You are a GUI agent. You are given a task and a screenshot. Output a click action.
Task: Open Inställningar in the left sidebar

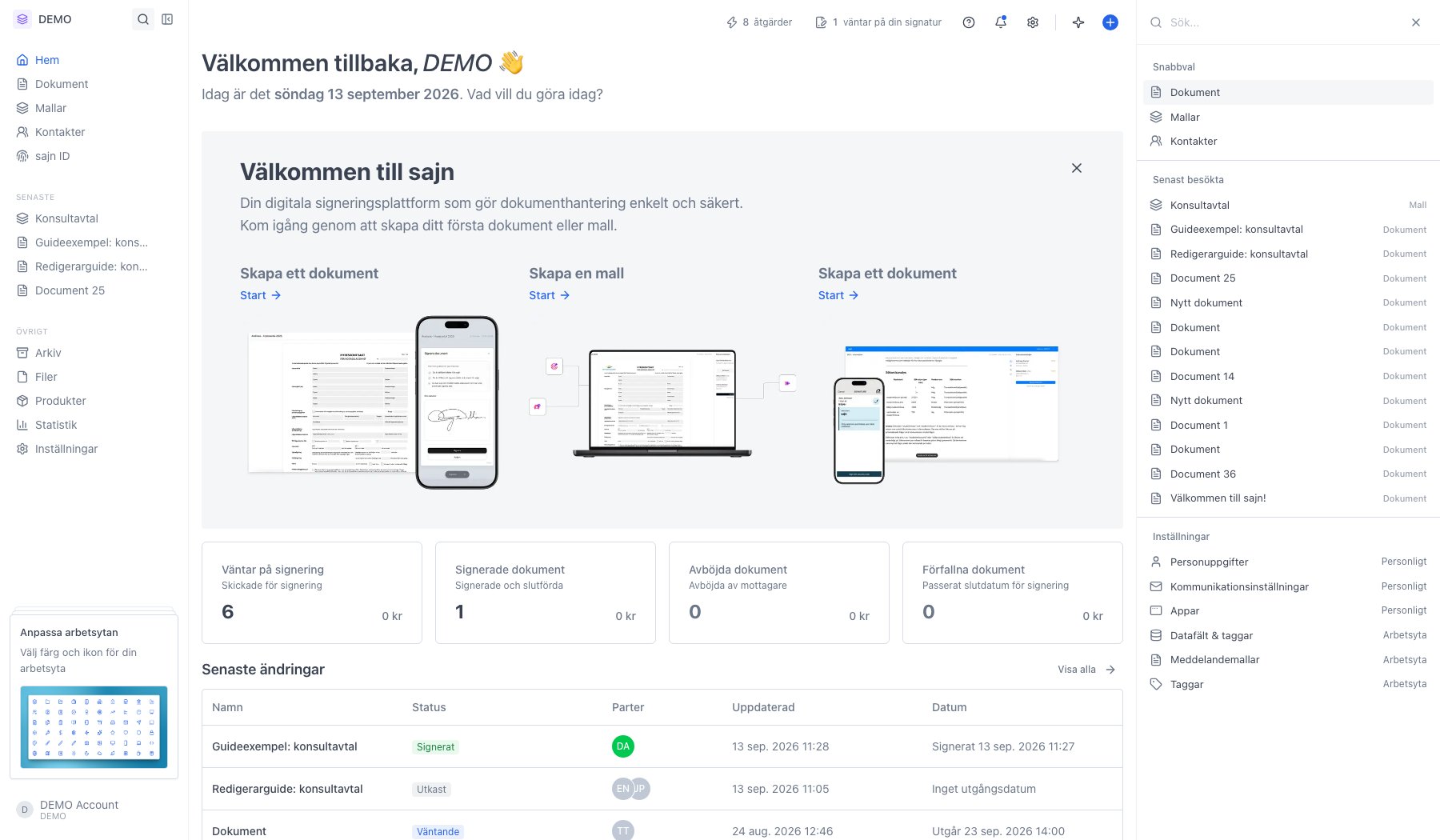click(x=94, y=449)
